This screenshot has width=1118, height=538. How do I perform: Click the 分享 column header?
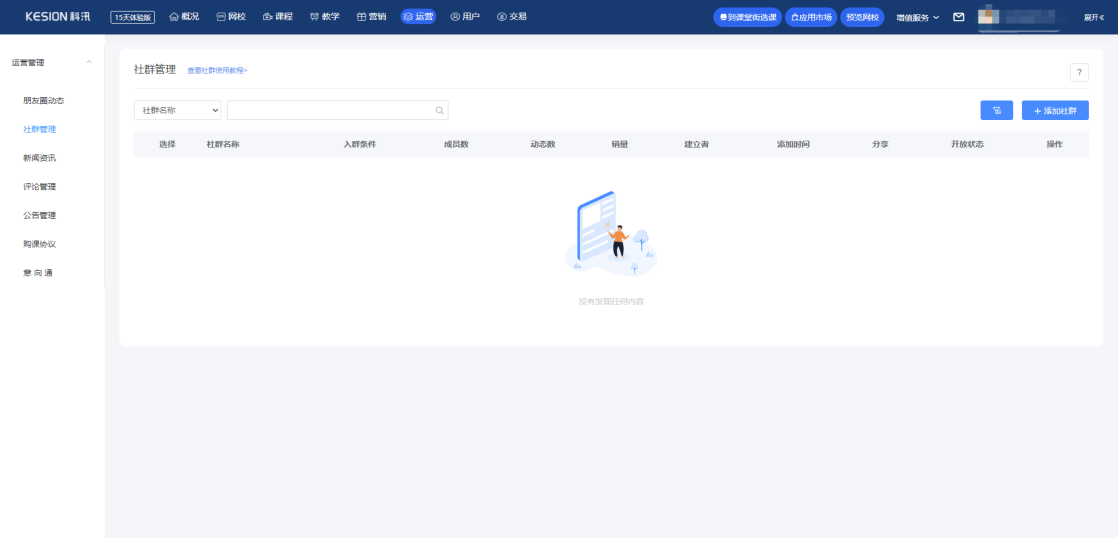click(x=880, y=144)
